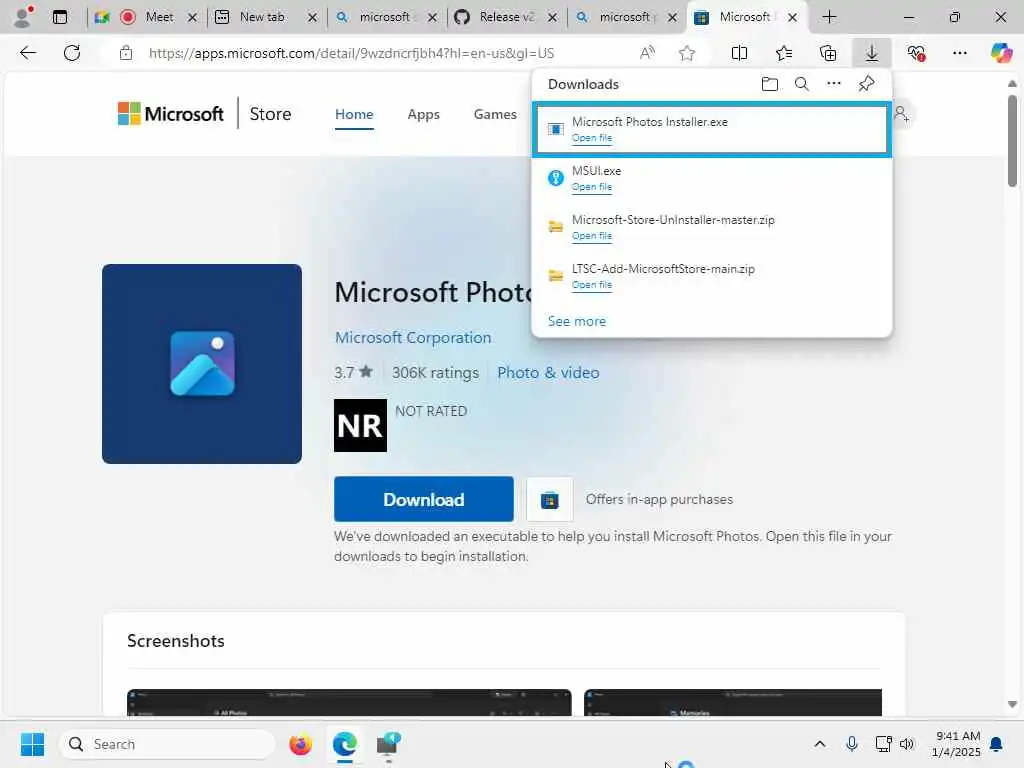Click the Microsoft Store badge icon button
This screenshot has height=768, width=1024.
[x=549, y=500]
